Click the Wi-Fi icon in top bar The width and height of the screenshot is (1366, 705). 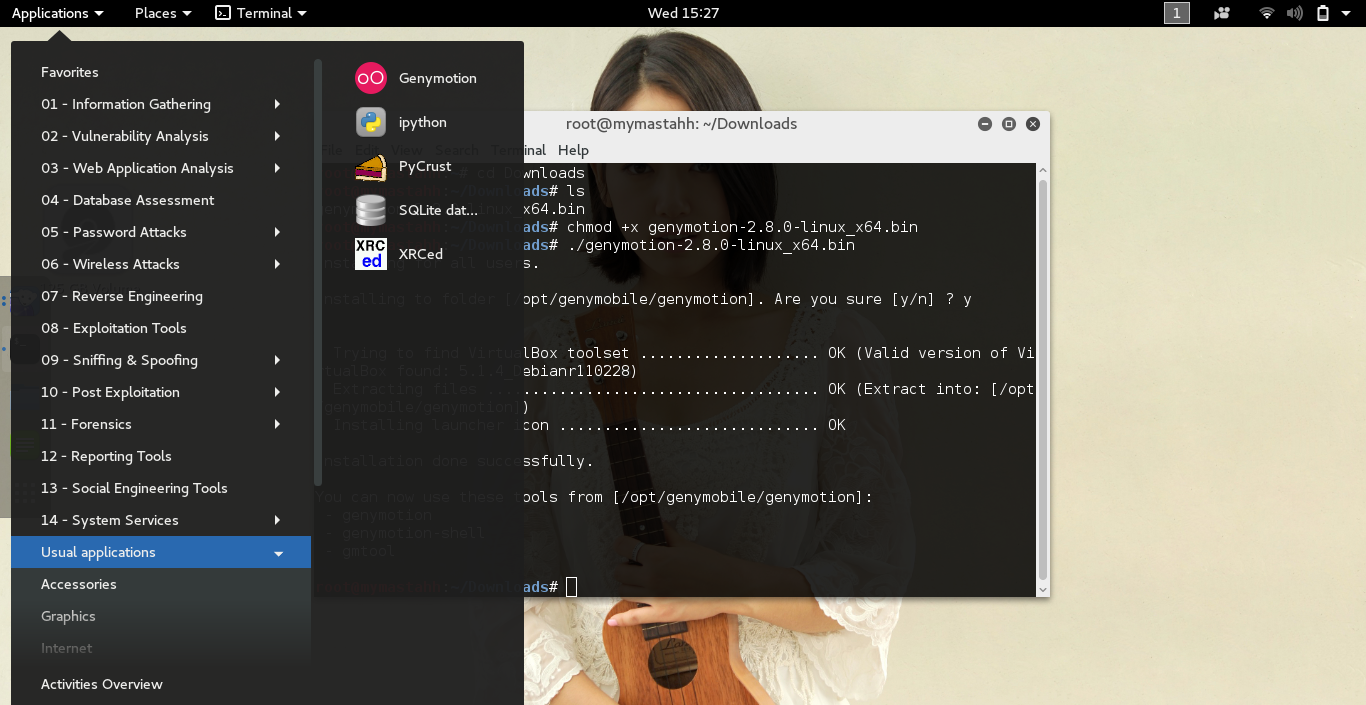1267,13
